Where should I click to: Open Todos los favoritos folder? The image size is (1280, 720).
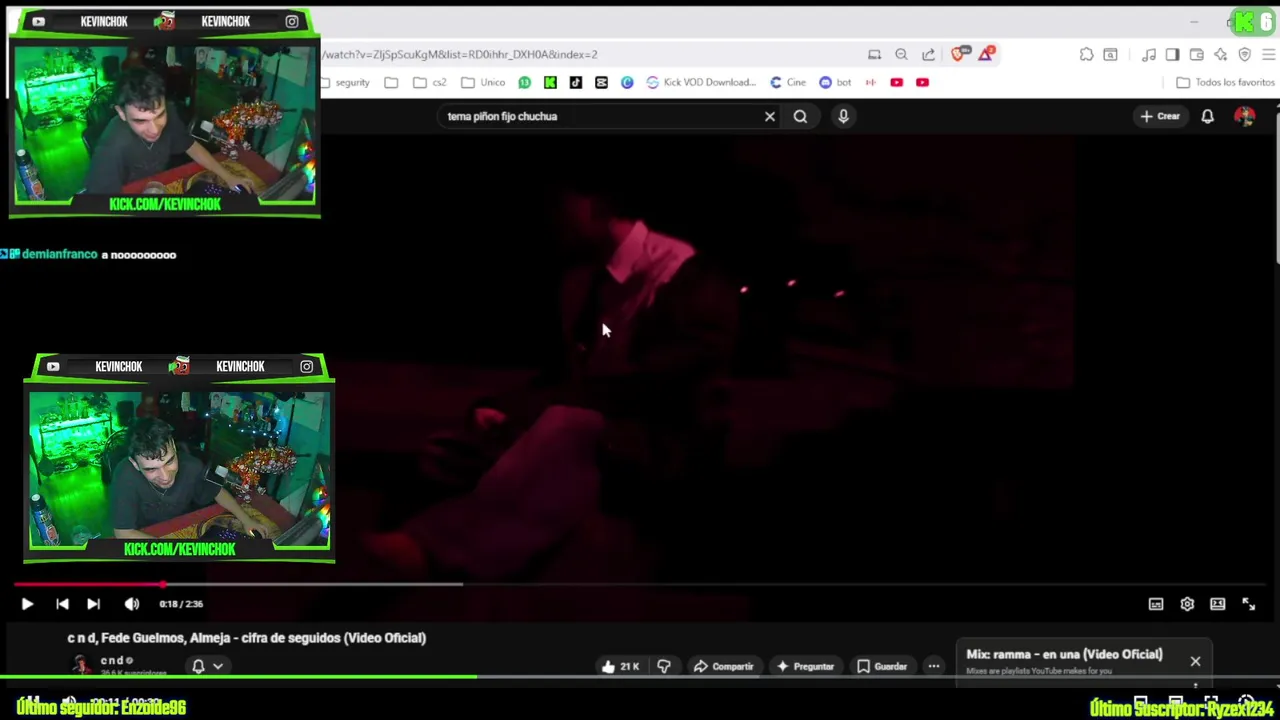[1225, 83]
